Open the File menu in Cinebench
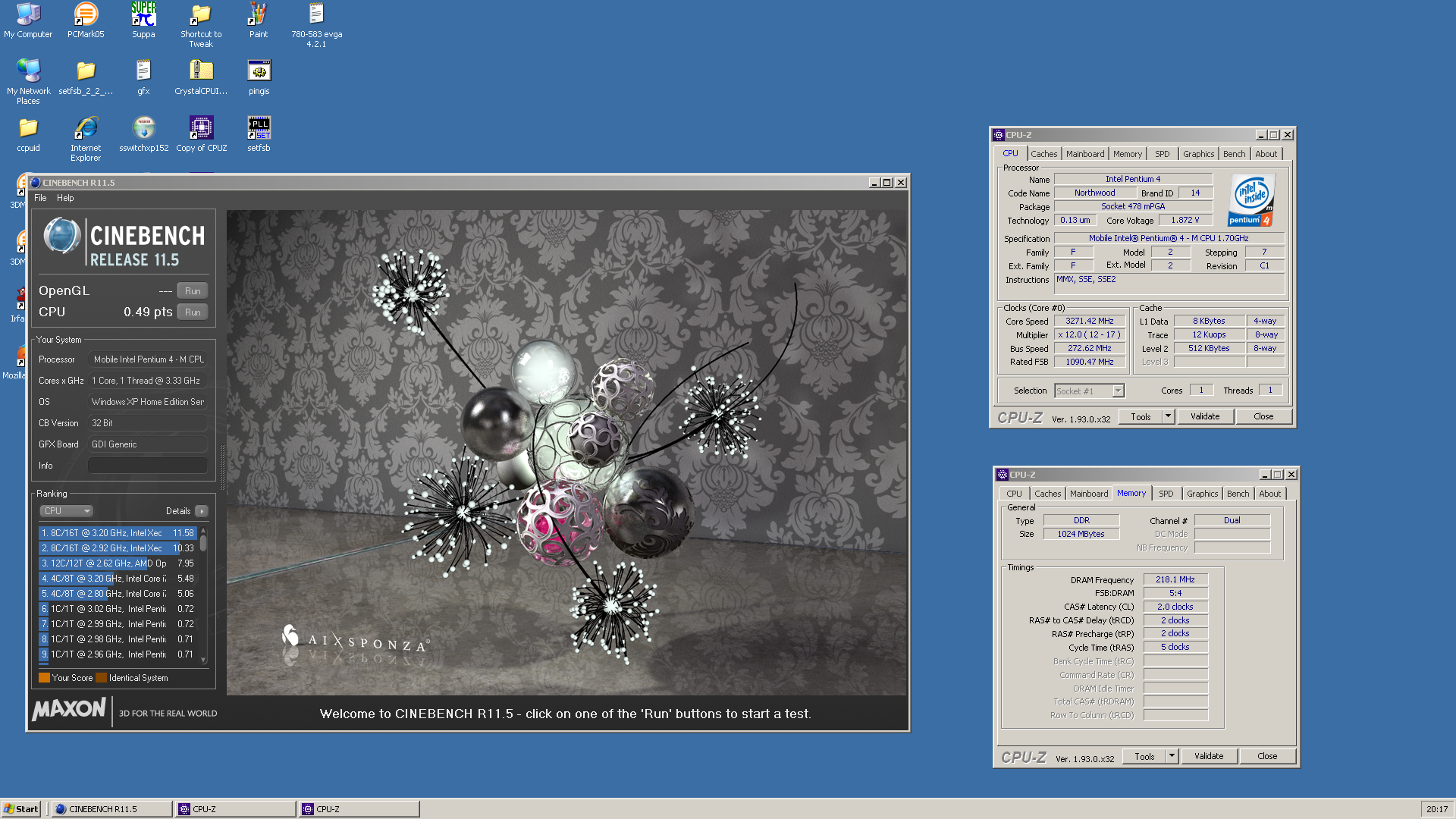The image size is (1456, 819). [x=40, y=198]
